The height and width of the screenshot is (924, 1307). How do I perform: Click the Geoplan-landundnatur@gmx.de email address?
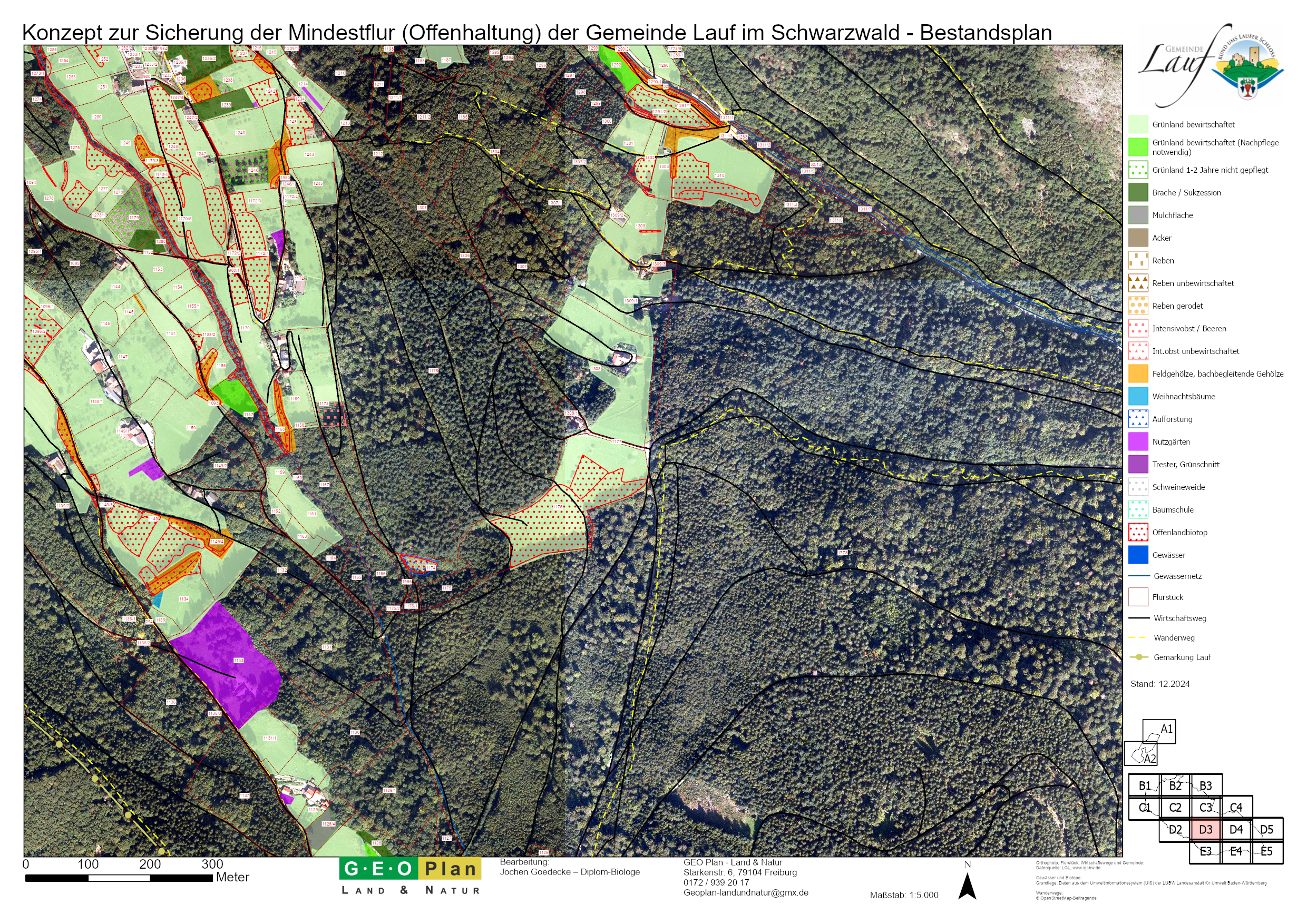745,893
